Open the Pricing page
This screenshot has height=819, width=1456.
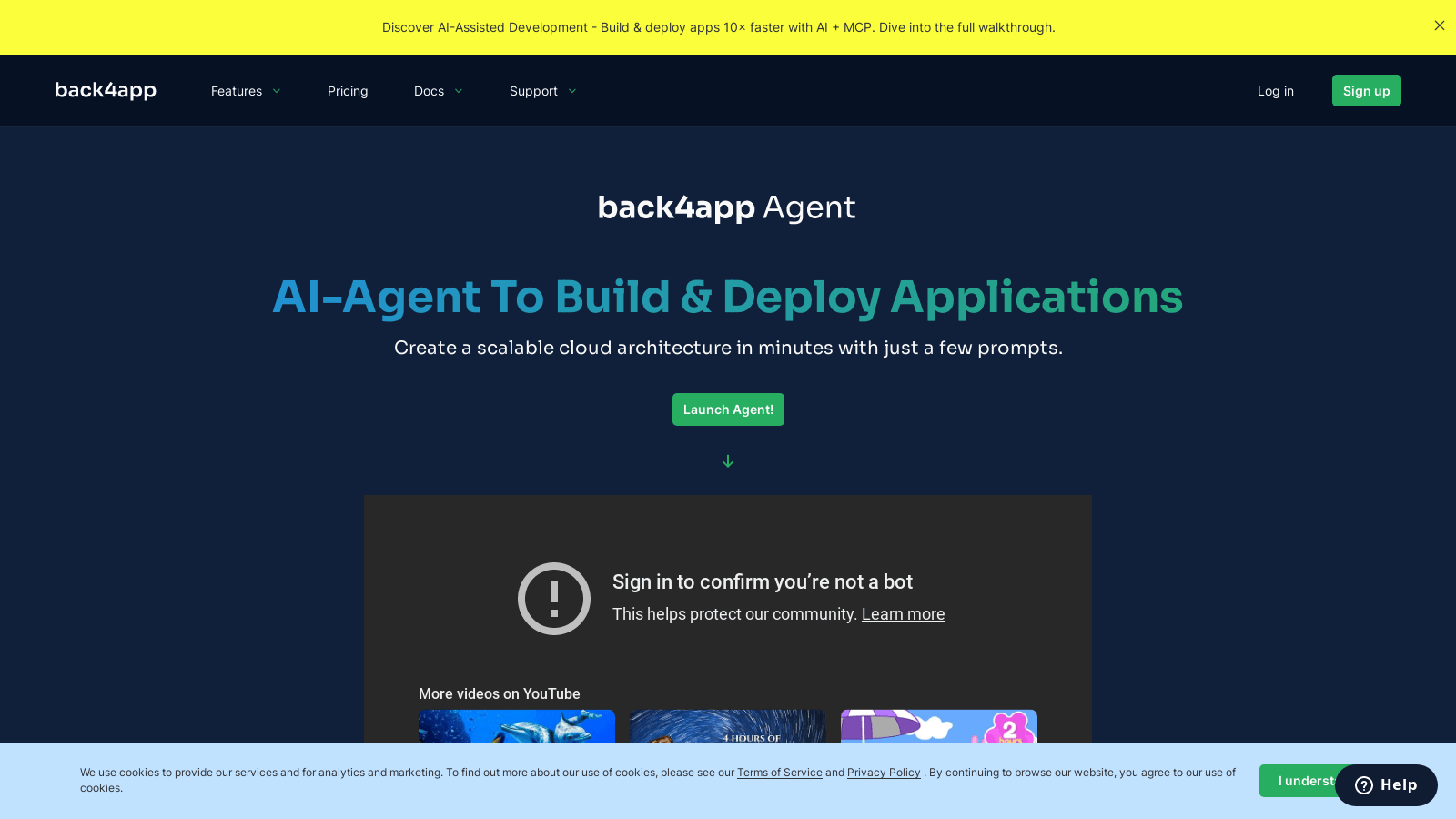[x=348, y=91]
